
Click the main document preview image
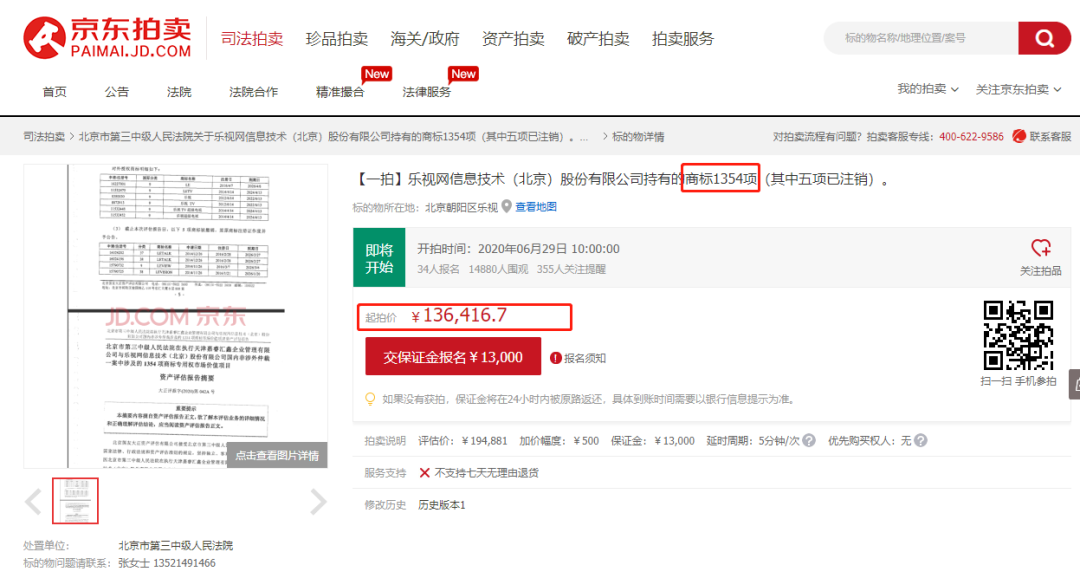[x=176, y=316]
